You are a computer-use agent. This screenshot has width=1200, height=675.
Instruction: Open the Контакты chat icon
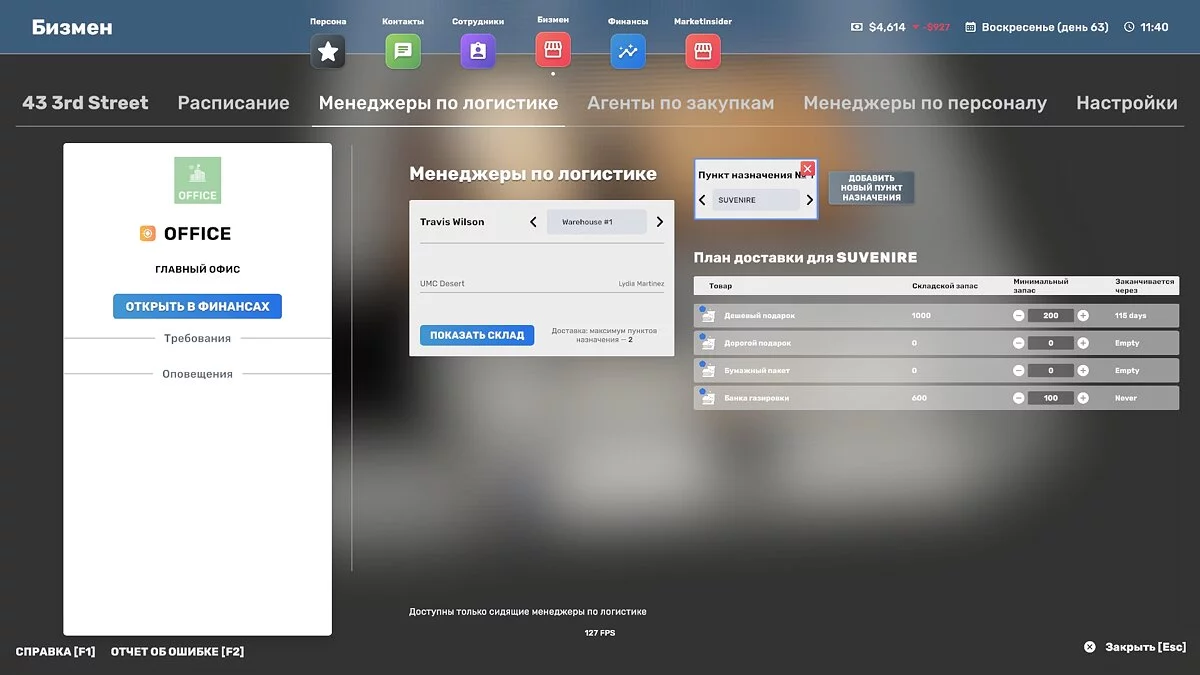(x=403, y=51)
